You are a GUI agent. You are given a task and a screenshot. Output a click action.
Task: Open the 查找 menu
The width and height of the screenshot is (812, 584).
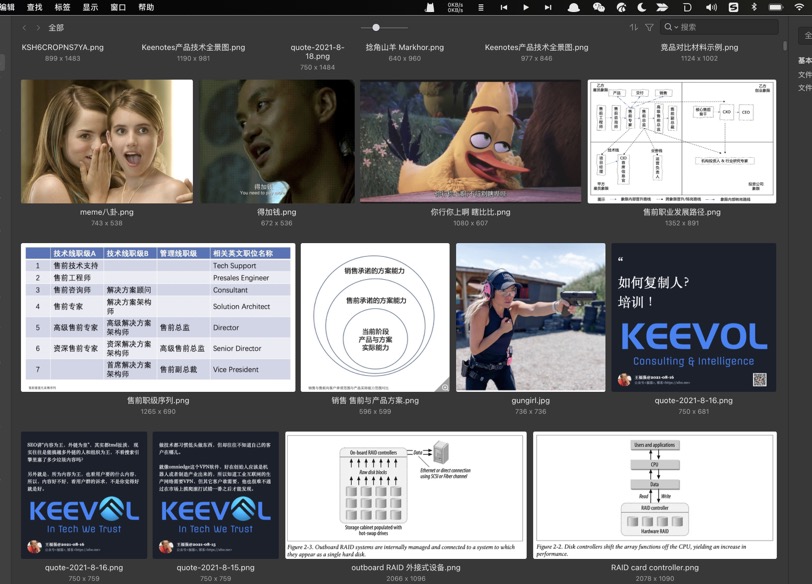(34, 7)
